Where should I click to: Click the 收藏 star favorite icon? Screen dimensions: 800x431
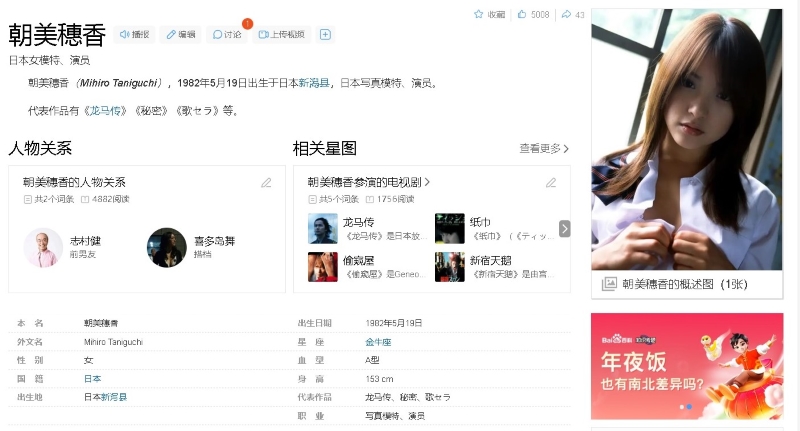(478, 15)
